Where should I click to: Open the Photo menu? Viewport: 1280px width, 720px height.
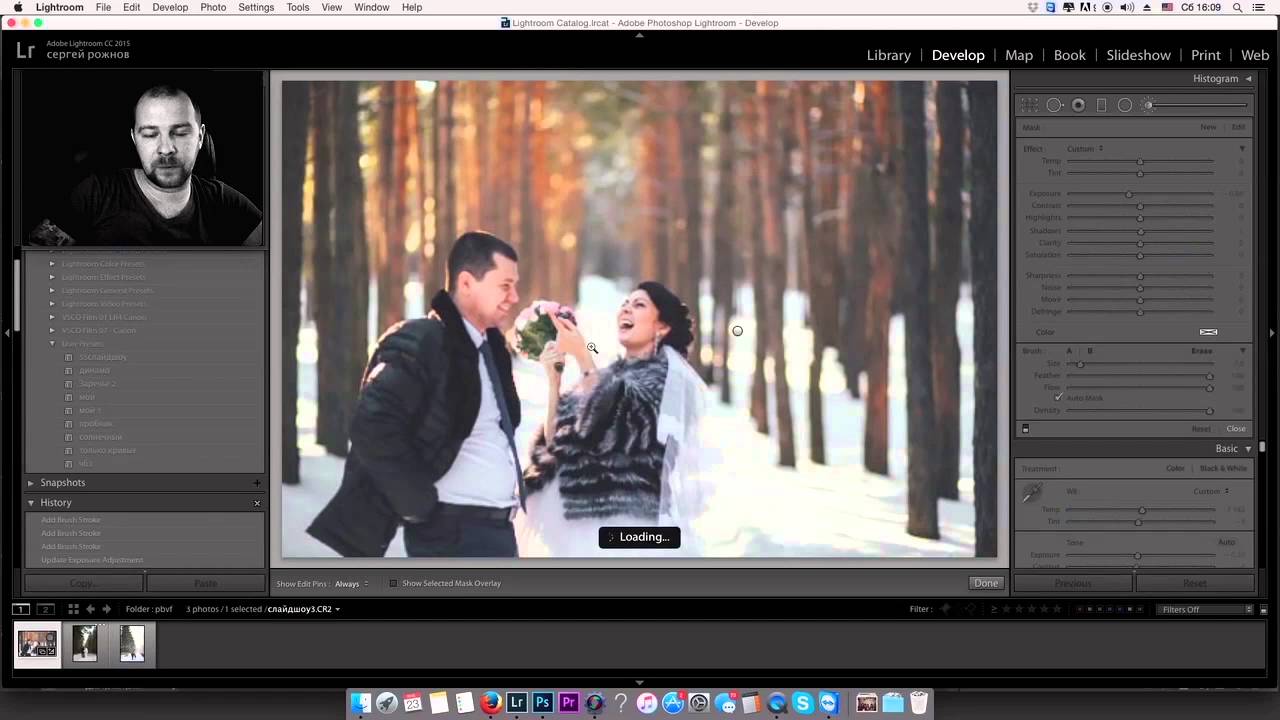tap(213, 7)
